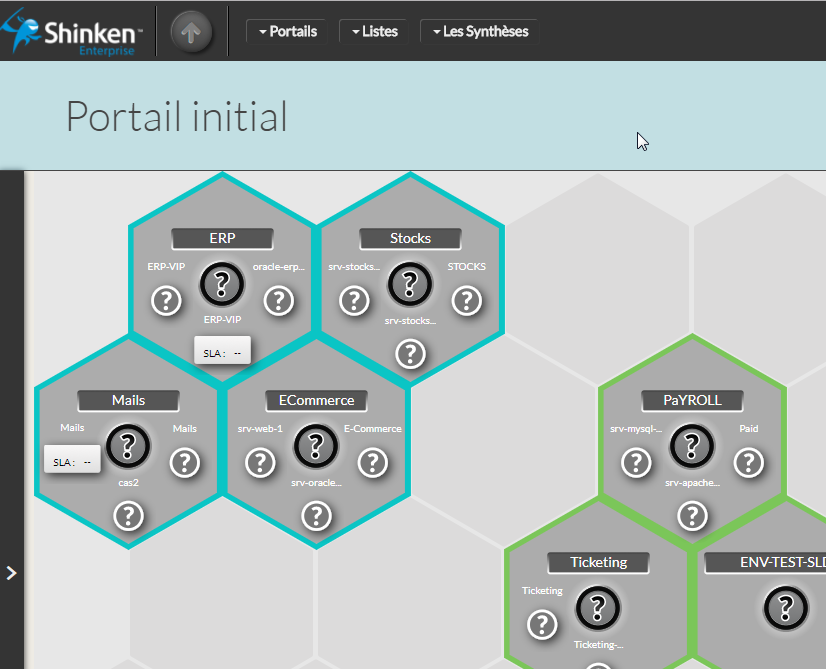Click the large ENV-TEST-SLD central status icon
Screen dimensions: 826x669
786,608
